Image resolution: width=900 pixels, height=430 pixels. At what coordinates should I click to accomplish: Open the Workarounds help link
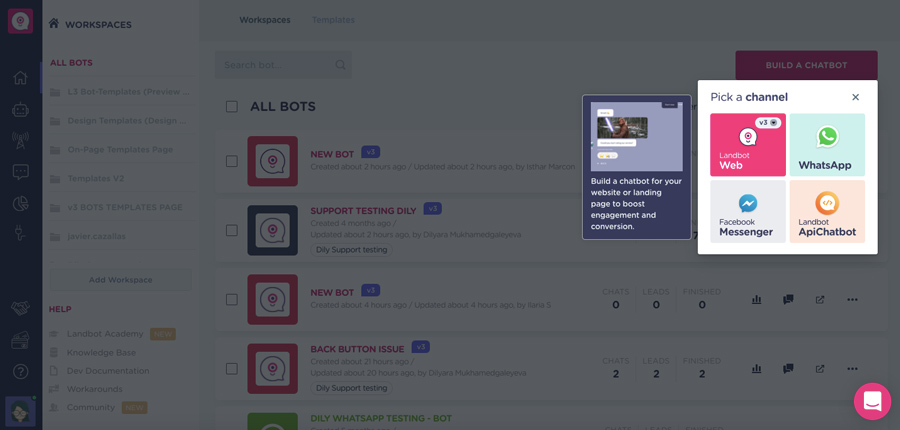(x=95, y=389)
